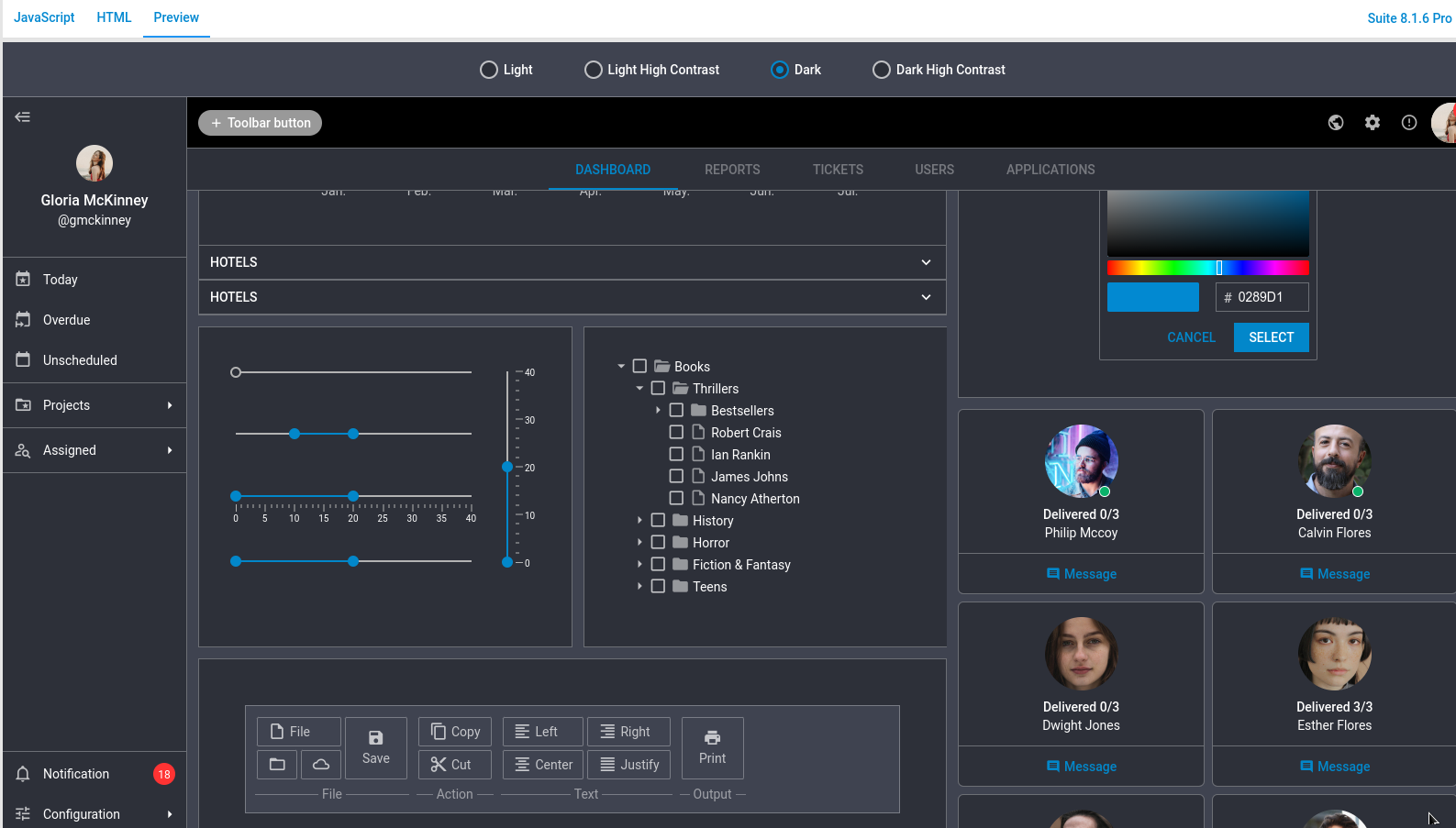Click the globe icon in the top toolbar
This screenshot has height=828, width=1456.
pos(1336,123)
